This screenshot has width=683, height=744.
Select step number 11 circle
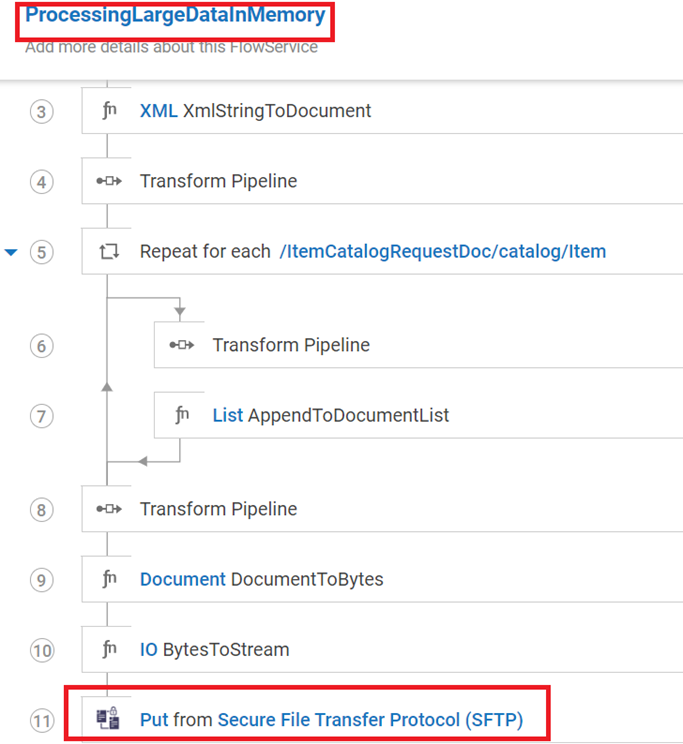42,721
